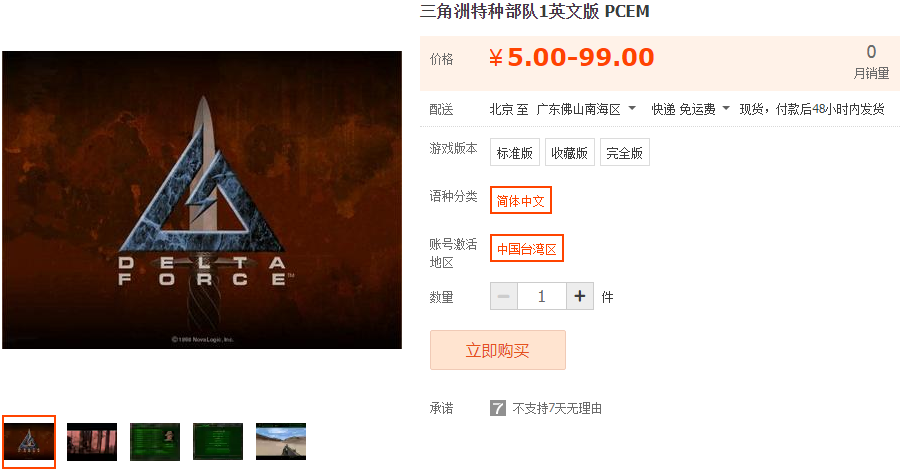Click the 不支持7天无理由 promise text
Viewport: 904px width, 472px height.
click(557, 408)
